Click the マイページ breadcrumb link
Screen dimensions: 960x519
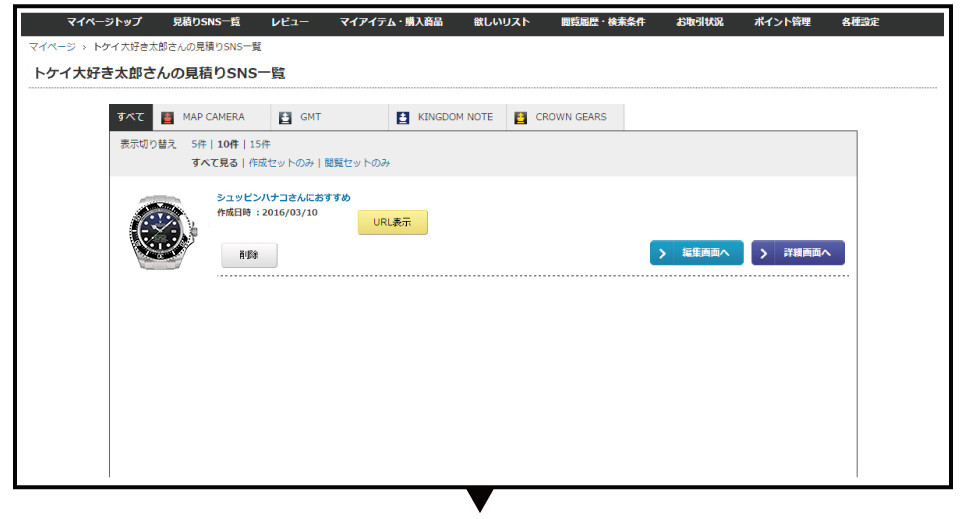click(52, 47)
